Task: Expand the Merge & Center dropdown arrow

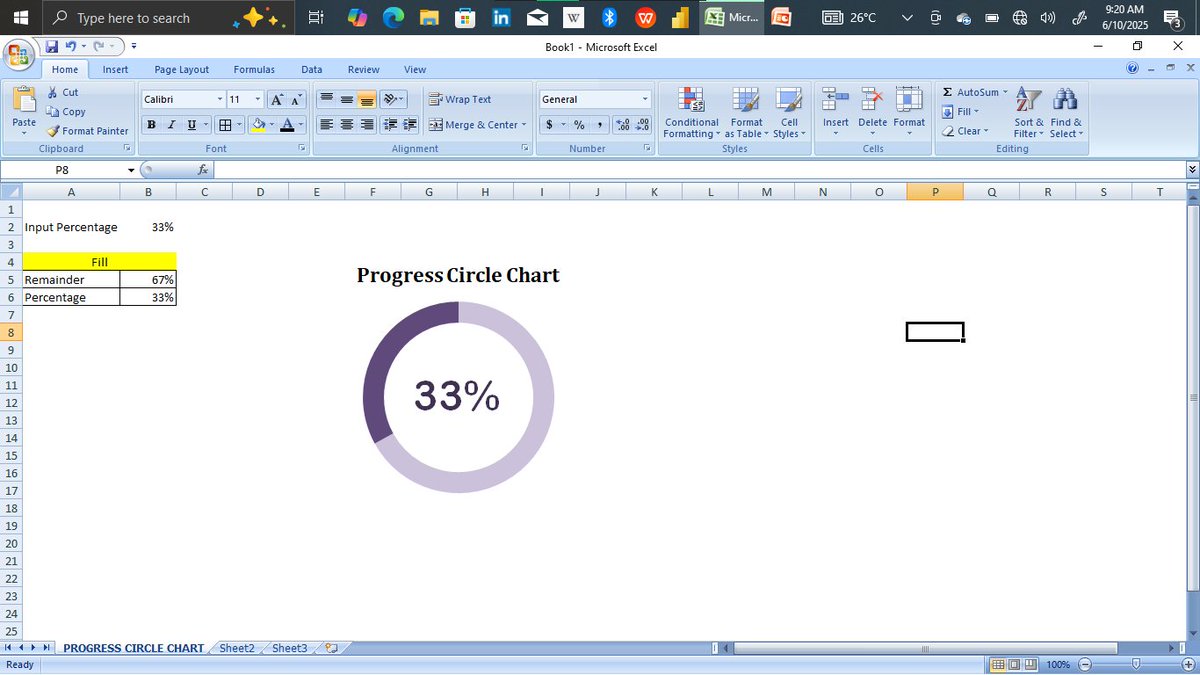Action: tap(524, 125)
